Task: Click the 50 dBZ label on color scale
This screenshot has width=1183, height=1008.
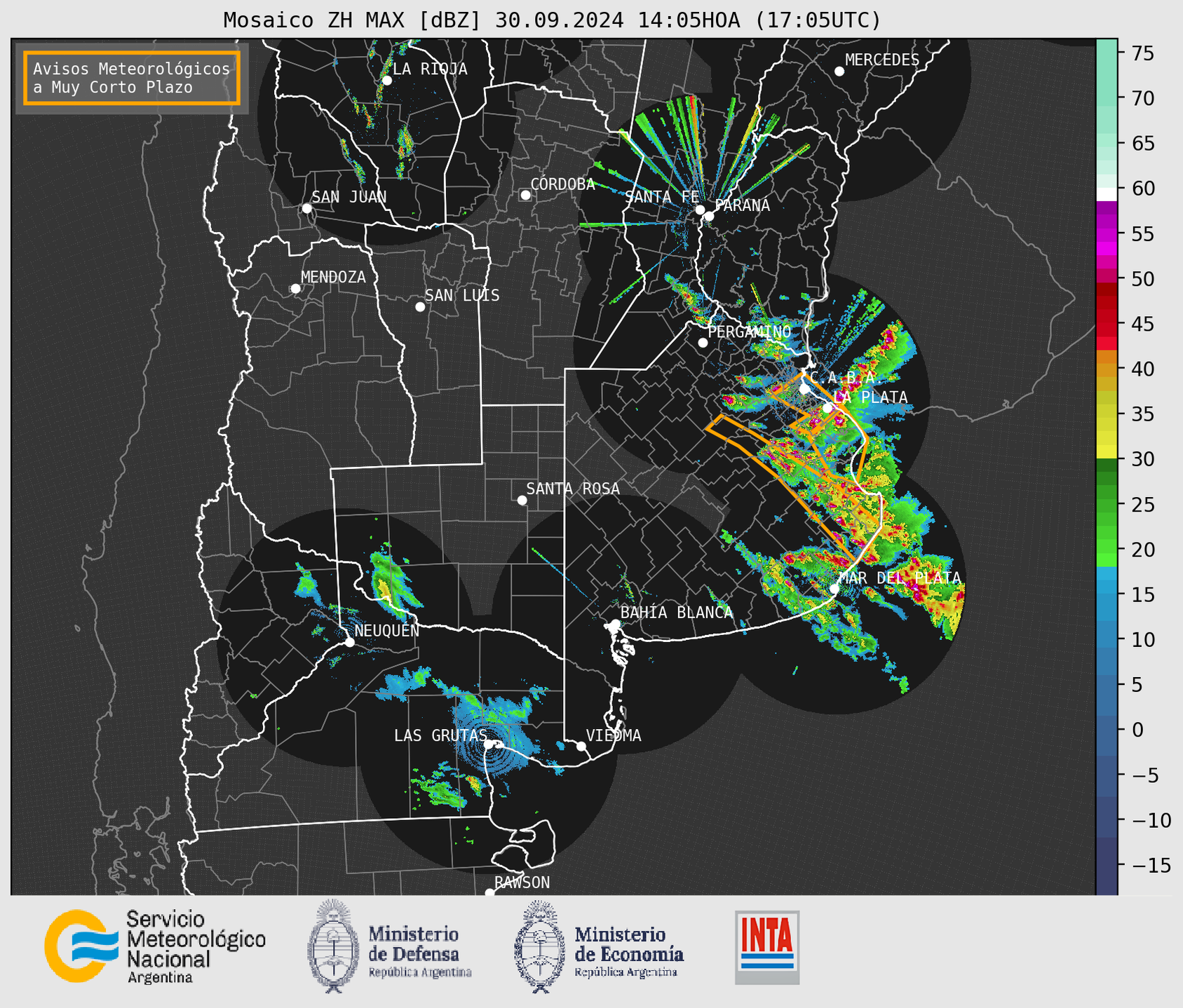Action: pos(1143,279)
